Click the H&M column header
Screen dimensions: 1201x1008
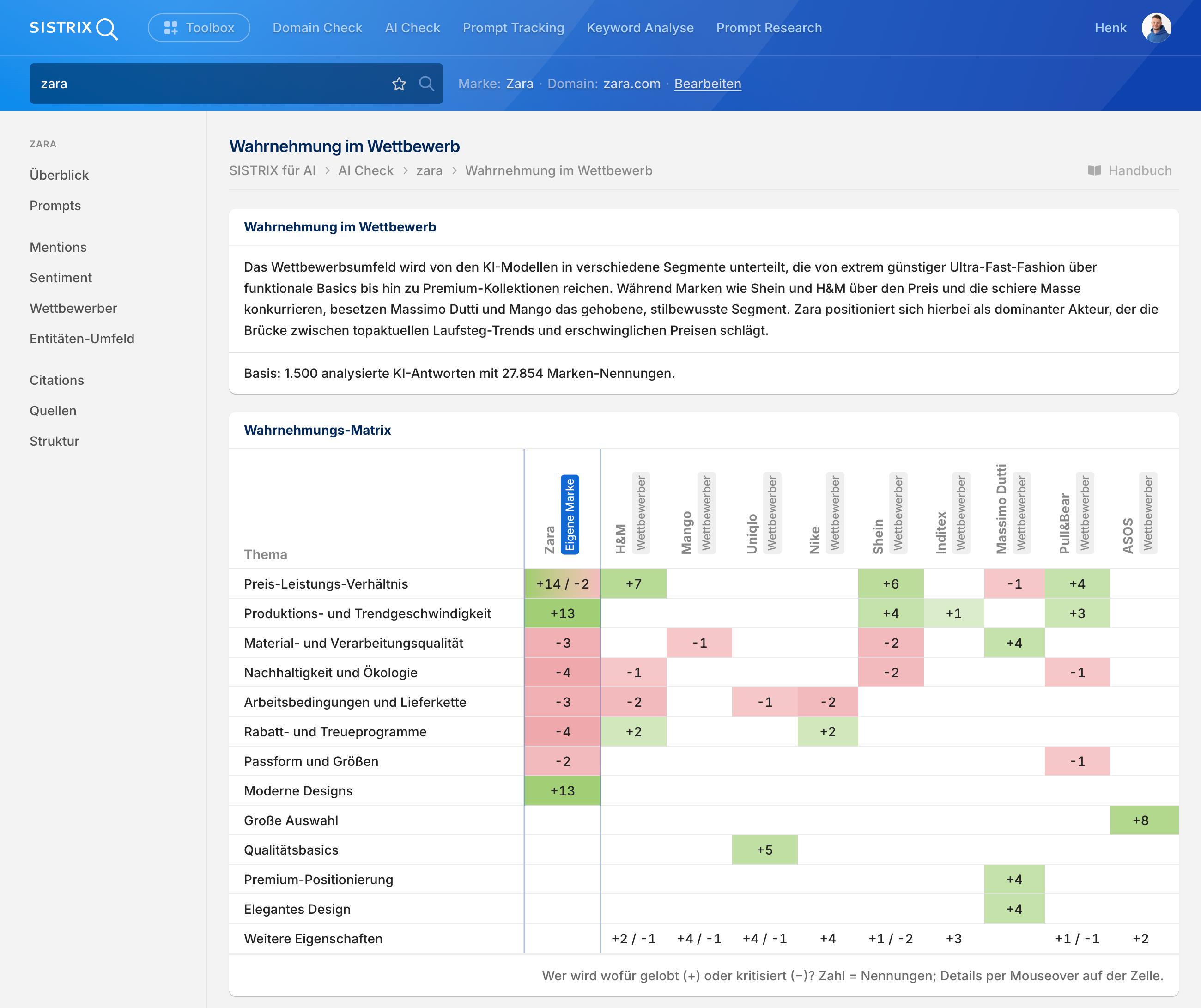click(x=621, y=538)
